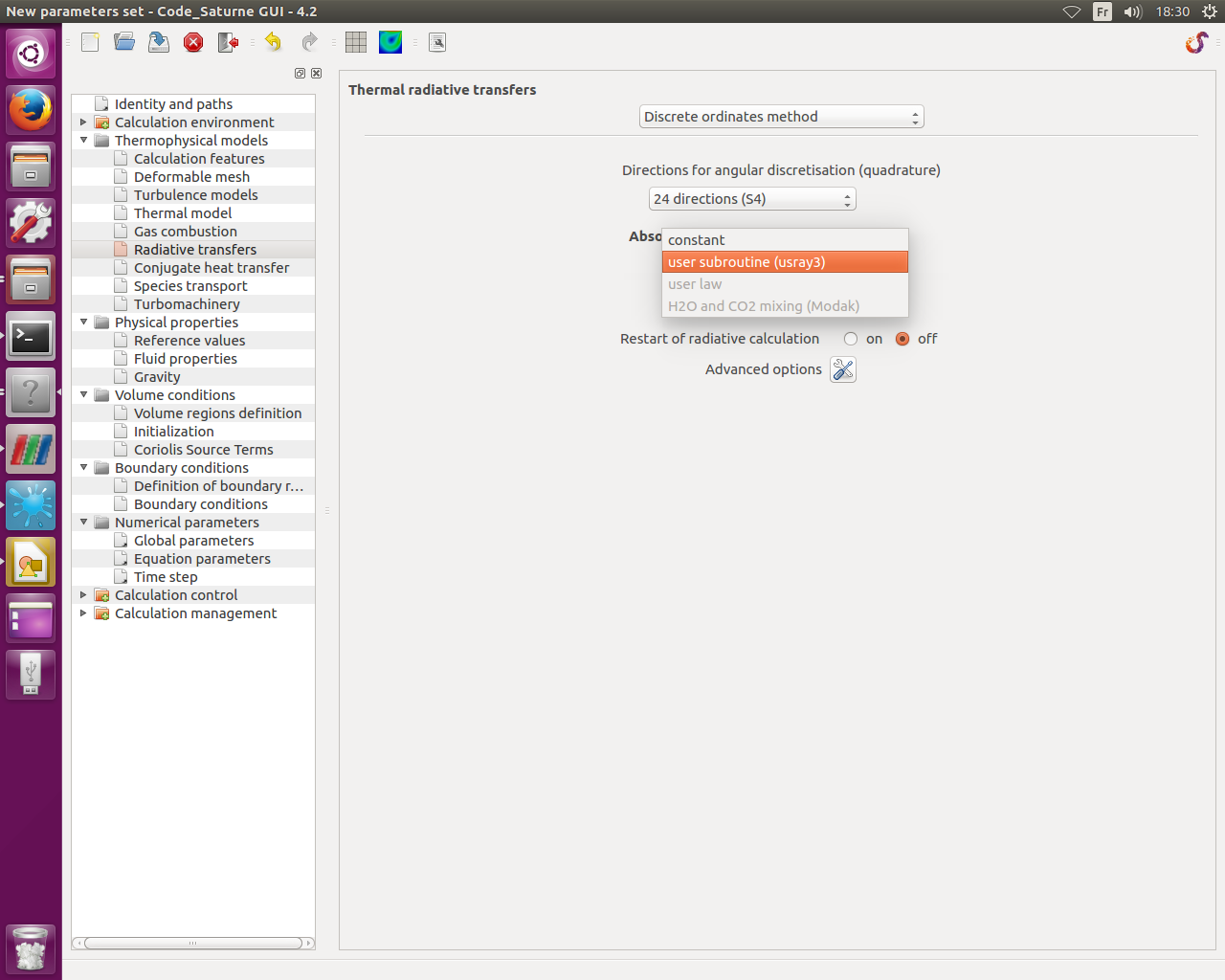The height and width of the screenshot is (980, 1225).
Task: Launch Firefox from the Ubuntu dock
Action: (31, 110)
